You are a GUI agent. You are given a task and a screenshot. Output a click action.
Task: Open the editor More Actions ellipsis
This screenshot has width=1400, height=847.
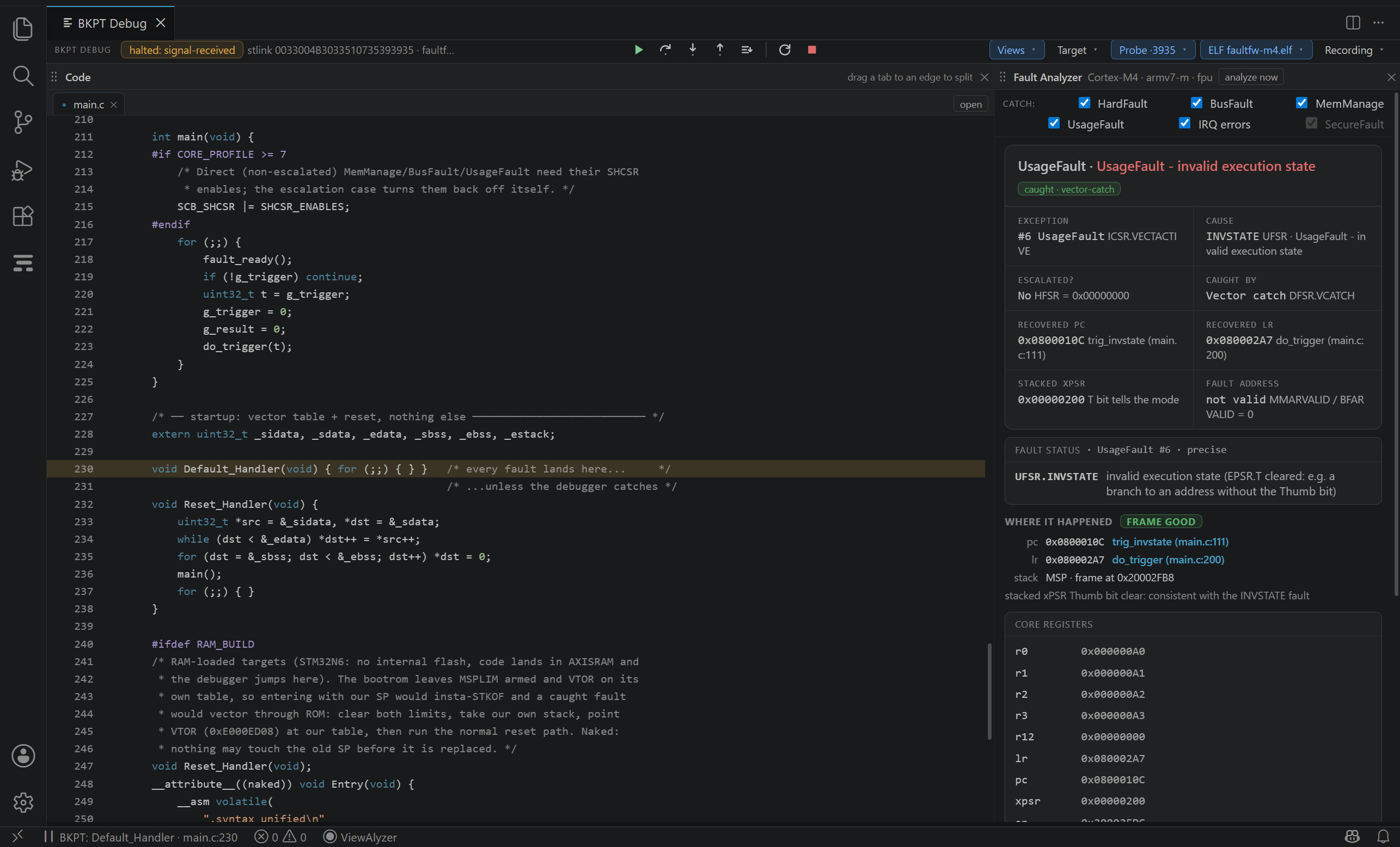pyautogui.click(x=1378, y=23)
